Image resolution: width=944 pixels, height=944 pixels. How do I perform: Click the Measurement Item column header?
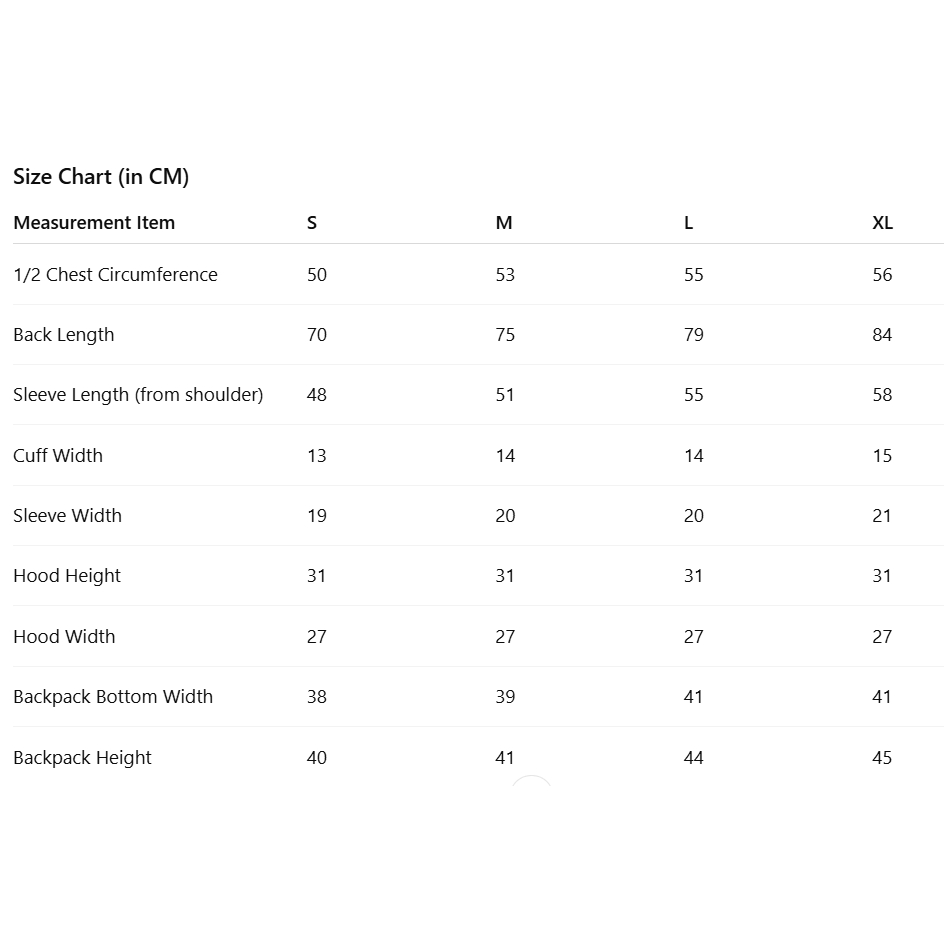(94, 223)
